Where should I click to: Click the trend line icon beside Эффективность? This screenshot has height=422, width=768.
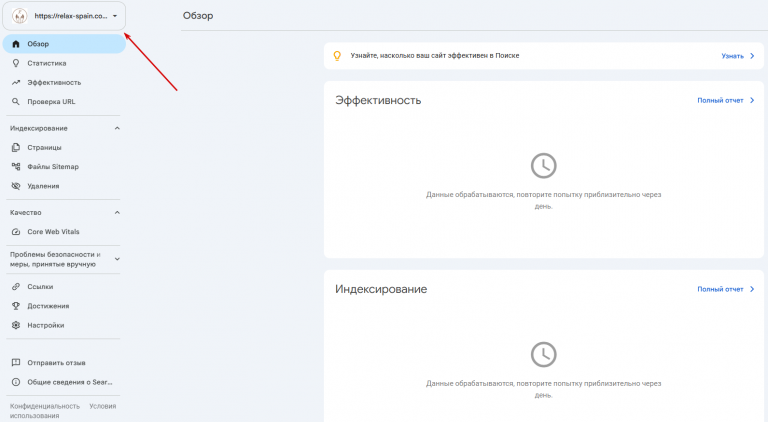[x=16, y=82]
